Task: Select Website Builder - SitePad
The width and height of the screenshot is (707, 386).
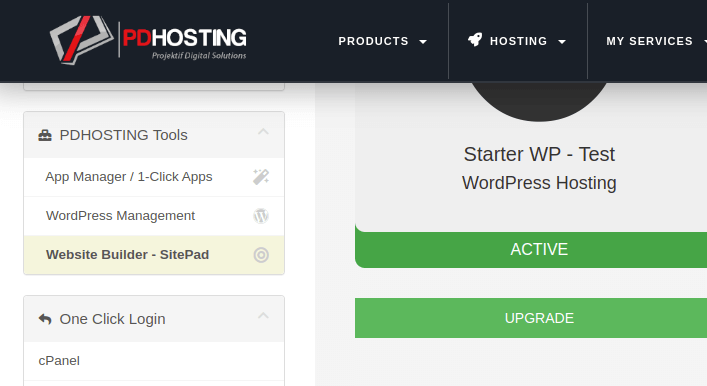Action: pos(154,255)
